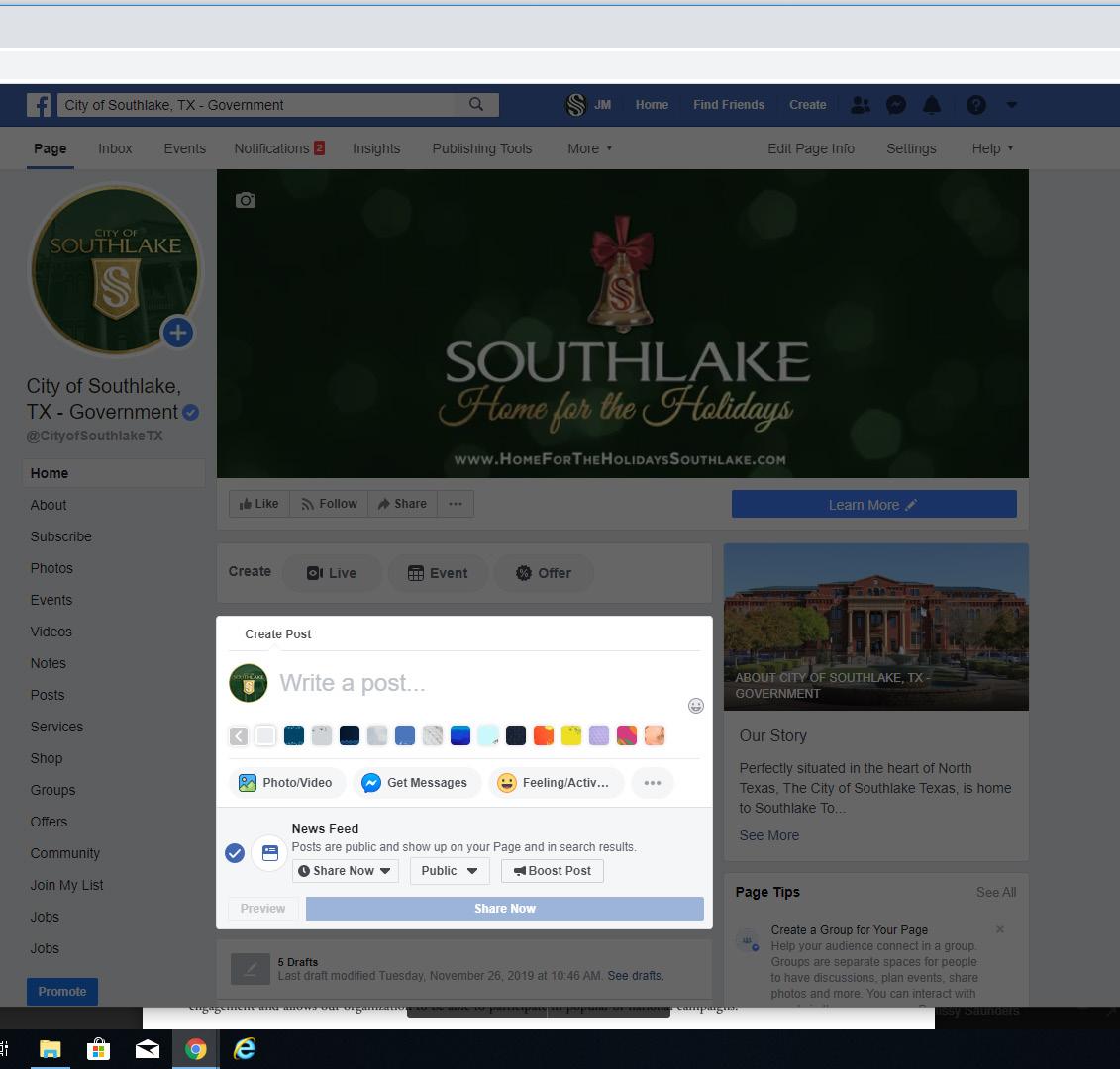Select Get Messages option
Viewport: 1120px width, 1069px height.
coord(416,783)
